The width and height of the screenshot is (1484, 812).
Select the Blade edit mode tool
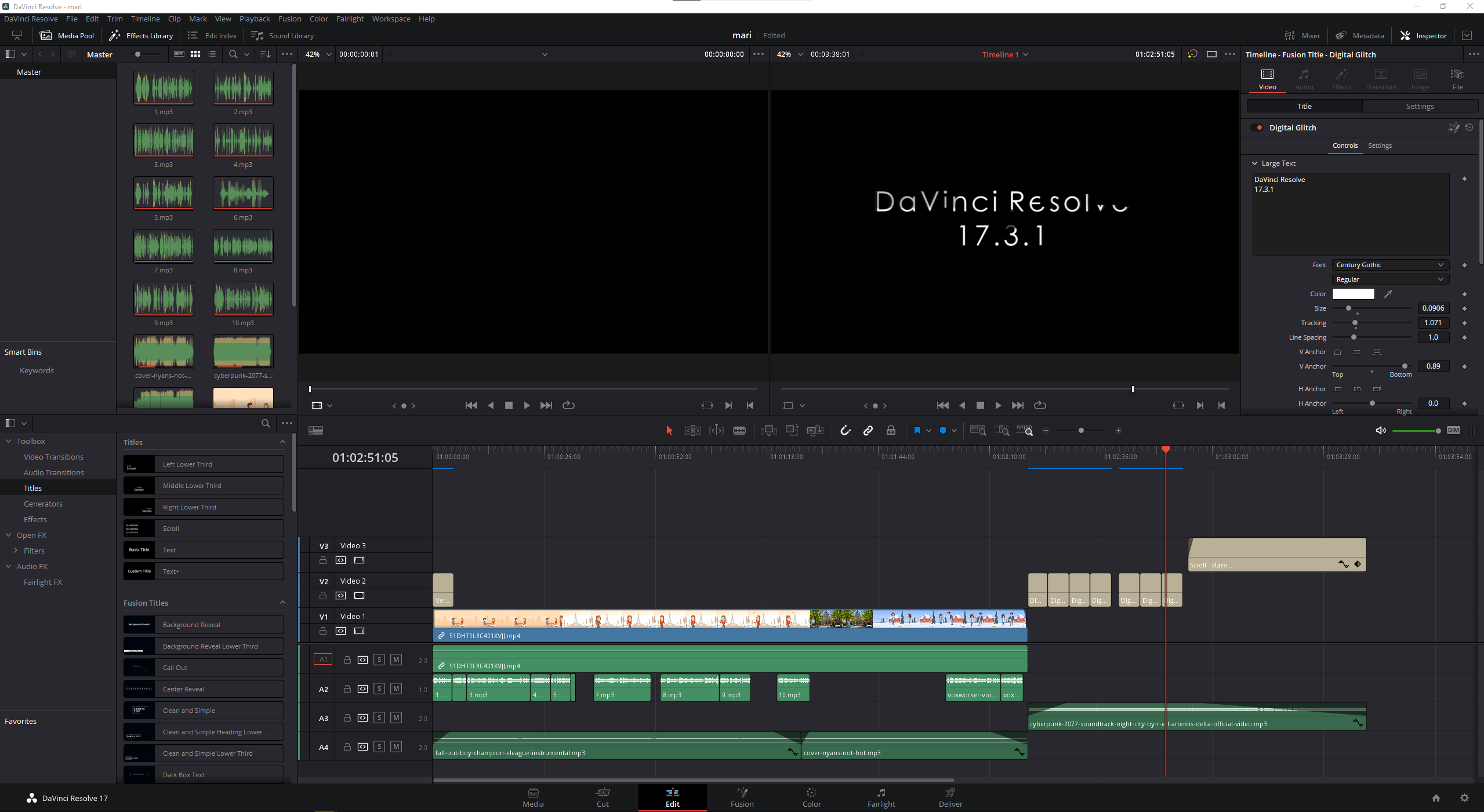tap(739, 431)
